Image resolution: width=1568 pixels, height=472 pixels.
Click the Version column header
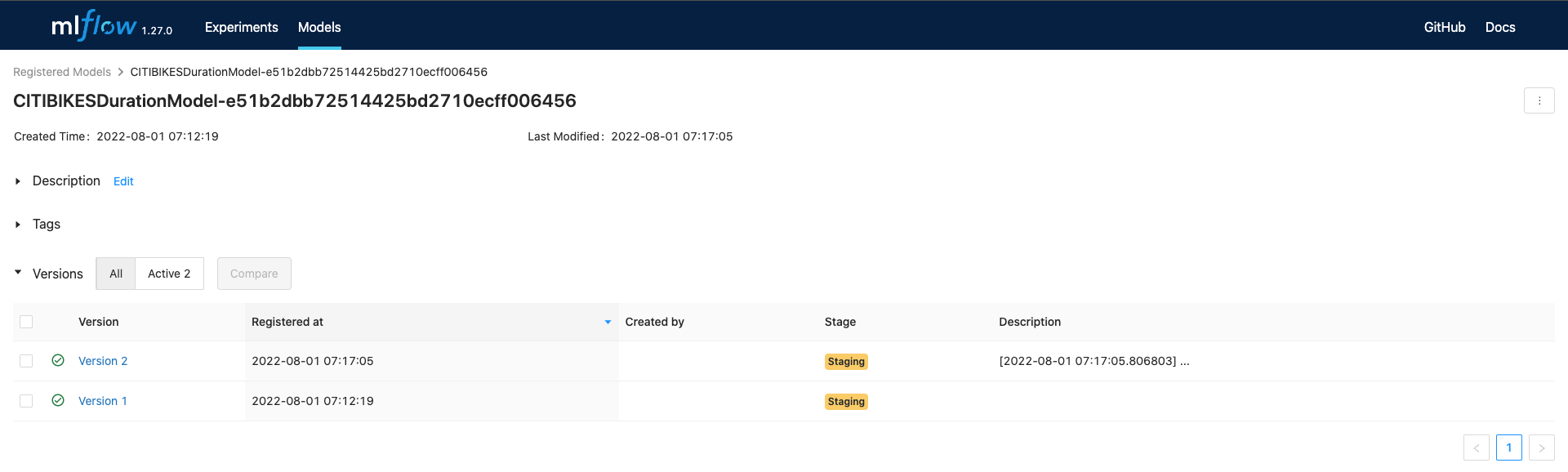99,322
